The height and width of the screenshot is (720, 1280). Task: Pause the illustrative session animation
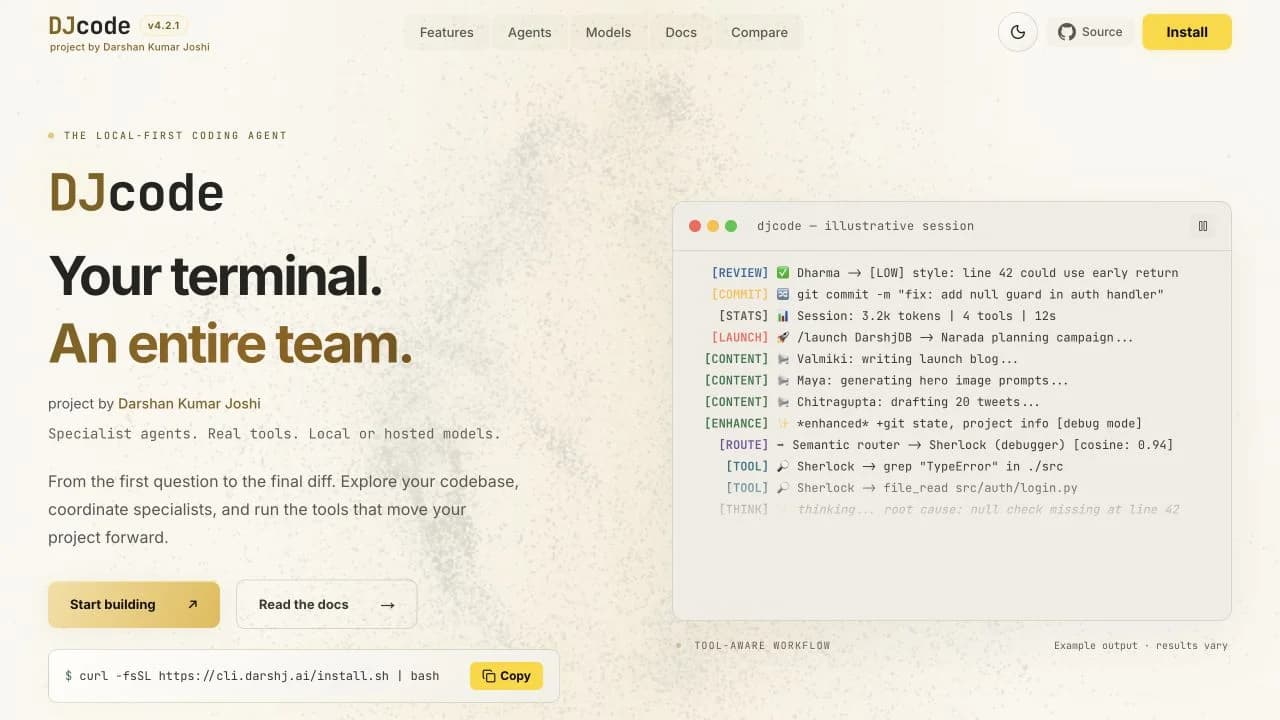click(x=1203, y=226)
